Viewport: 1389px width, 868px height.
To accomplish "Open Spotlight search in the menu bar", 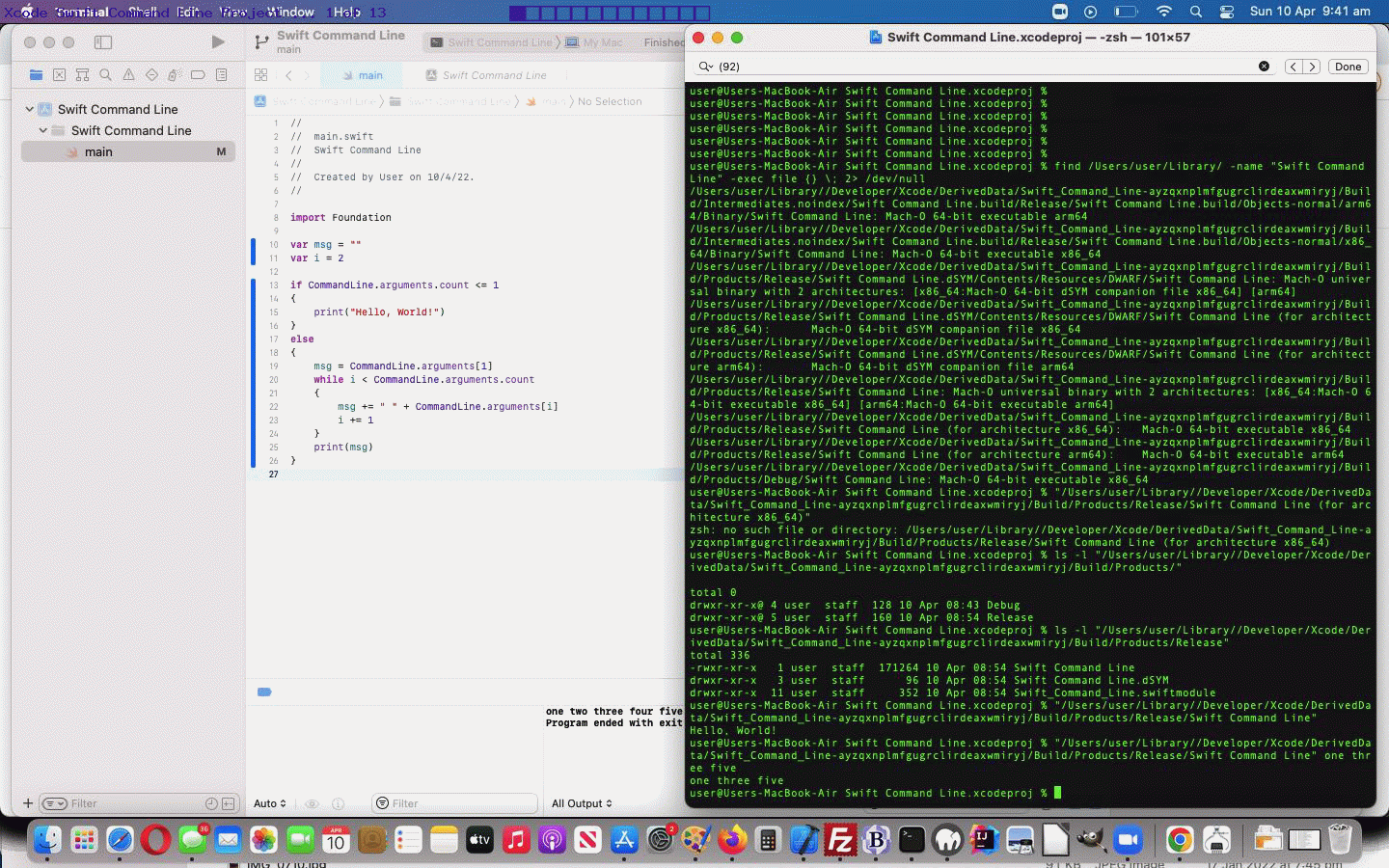I will pos(1196,12).
